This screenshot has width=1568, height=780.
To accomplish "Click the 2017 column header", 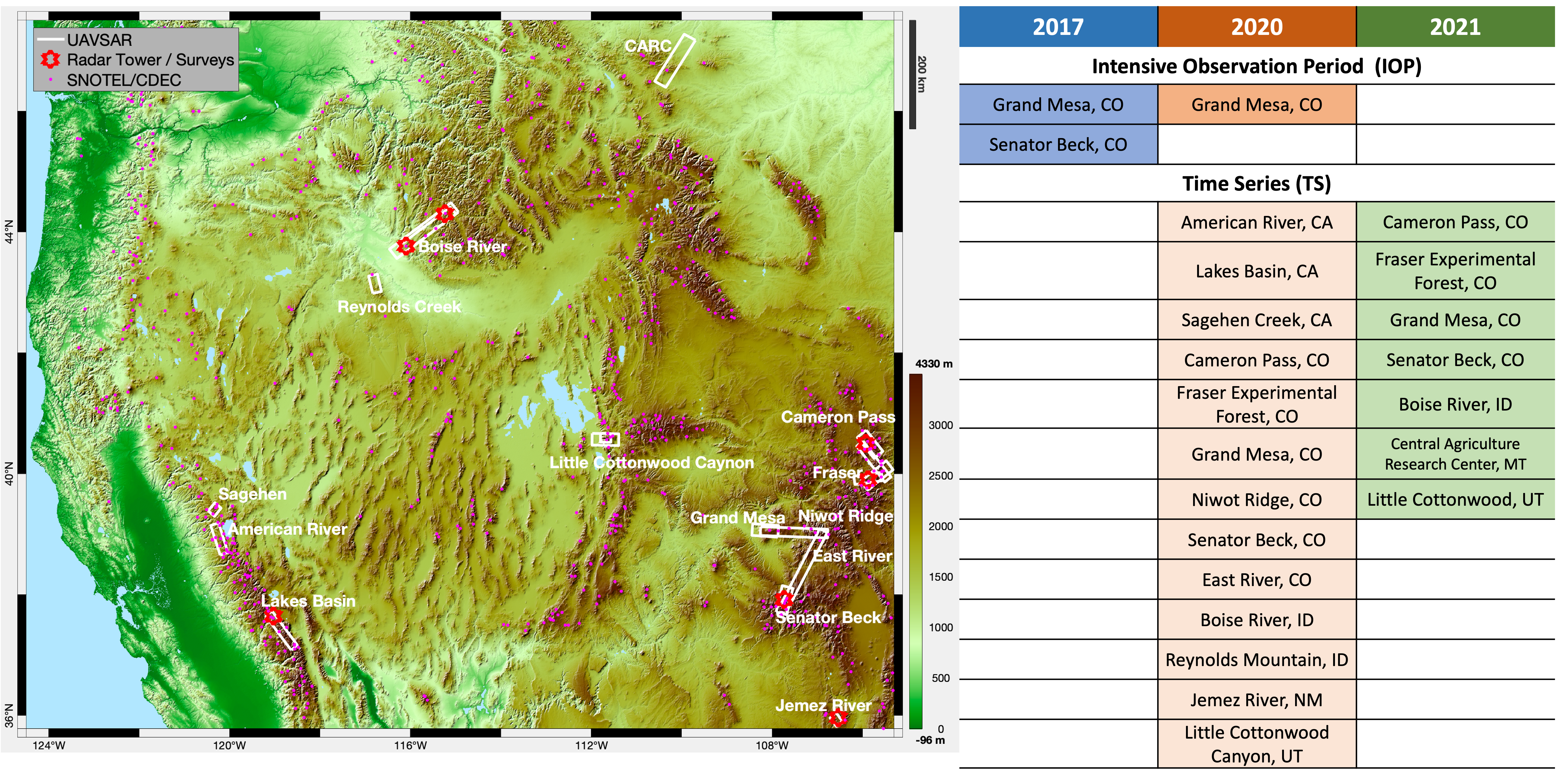I will point(1058,27).
